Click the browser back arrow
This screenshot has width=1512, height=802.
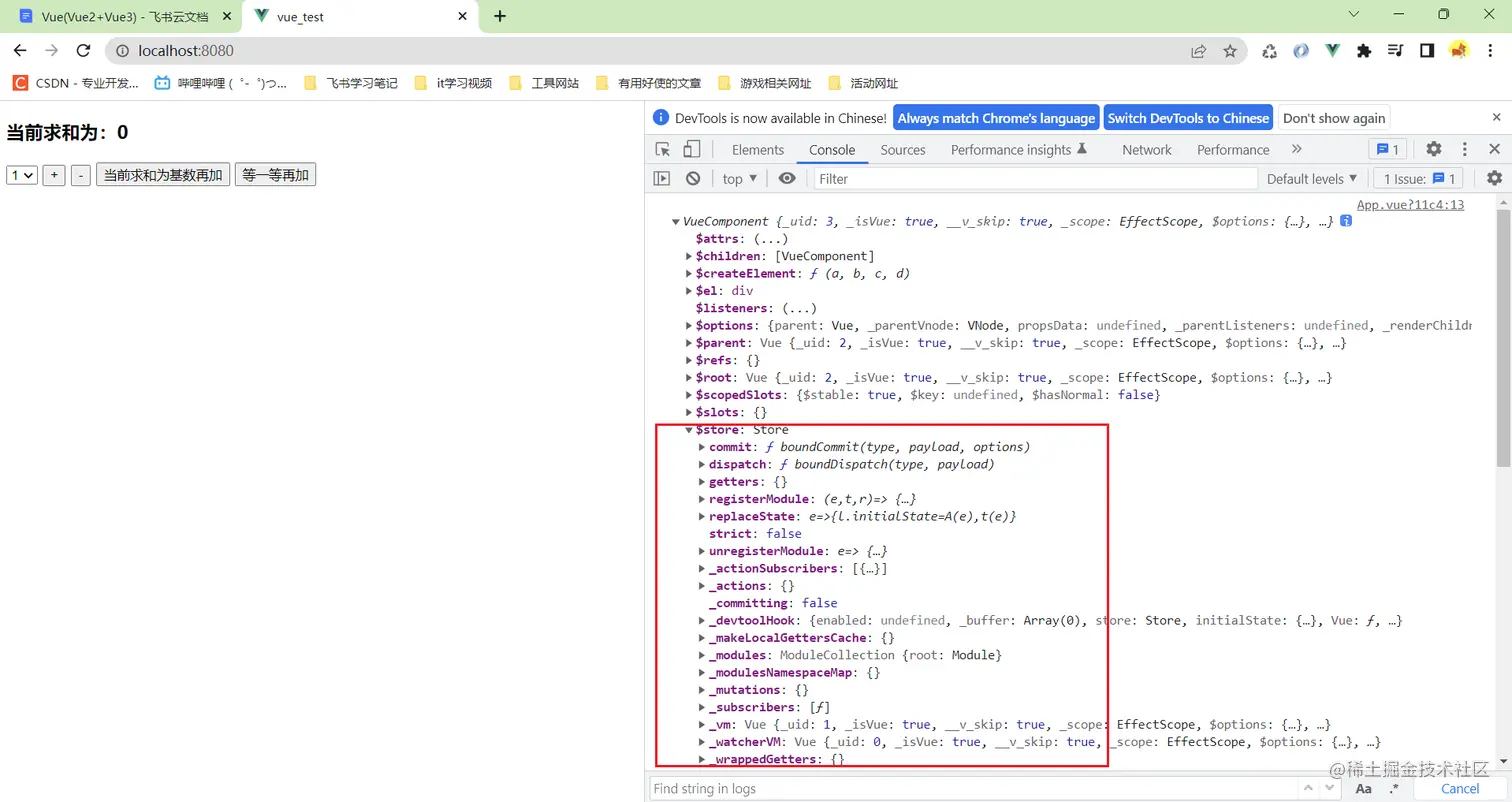pyautogui.click(x=21, y=51)
